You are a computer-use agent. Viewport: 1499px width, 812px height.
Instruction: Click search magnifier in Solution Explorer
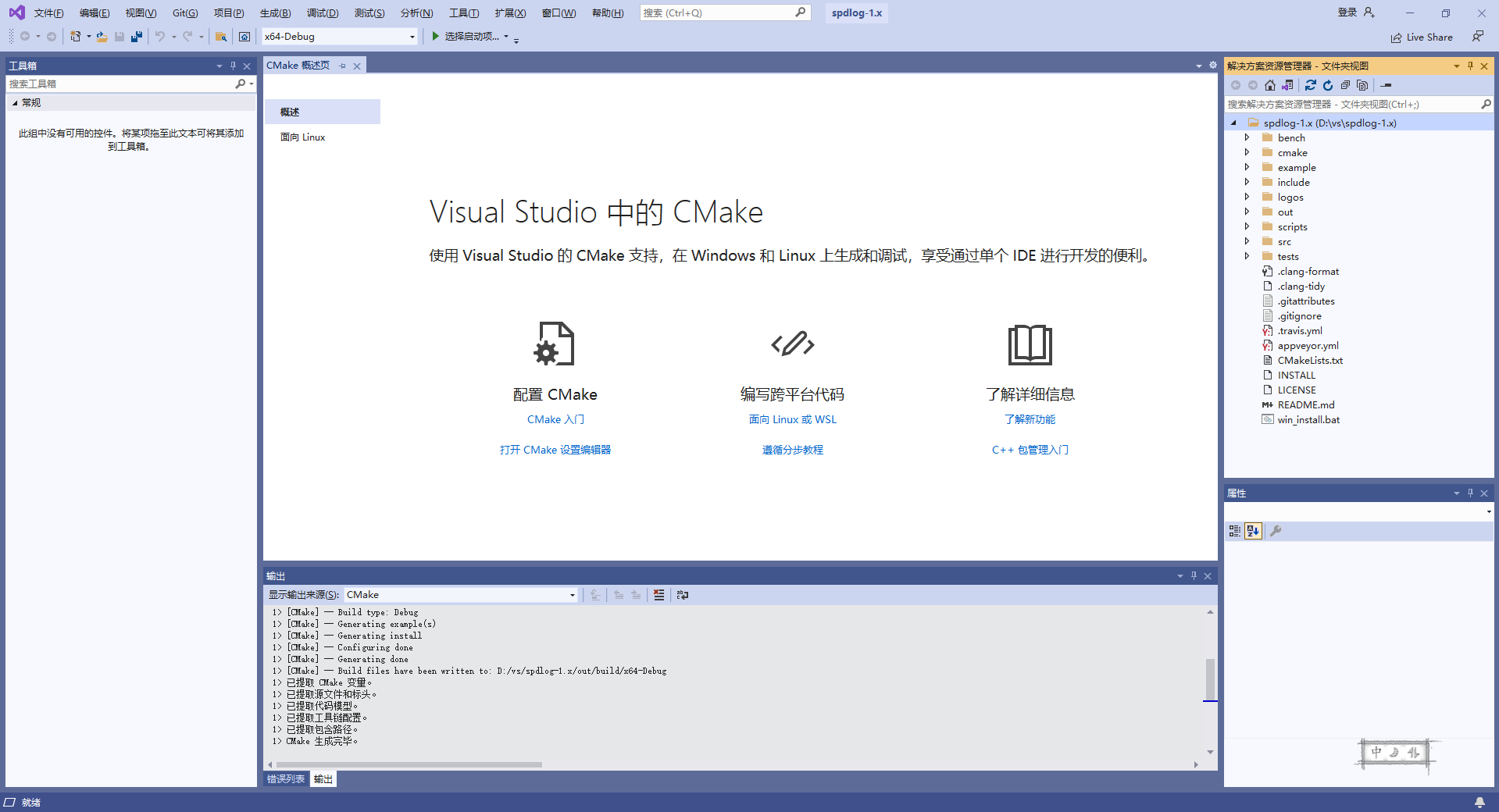(1485, 104)
